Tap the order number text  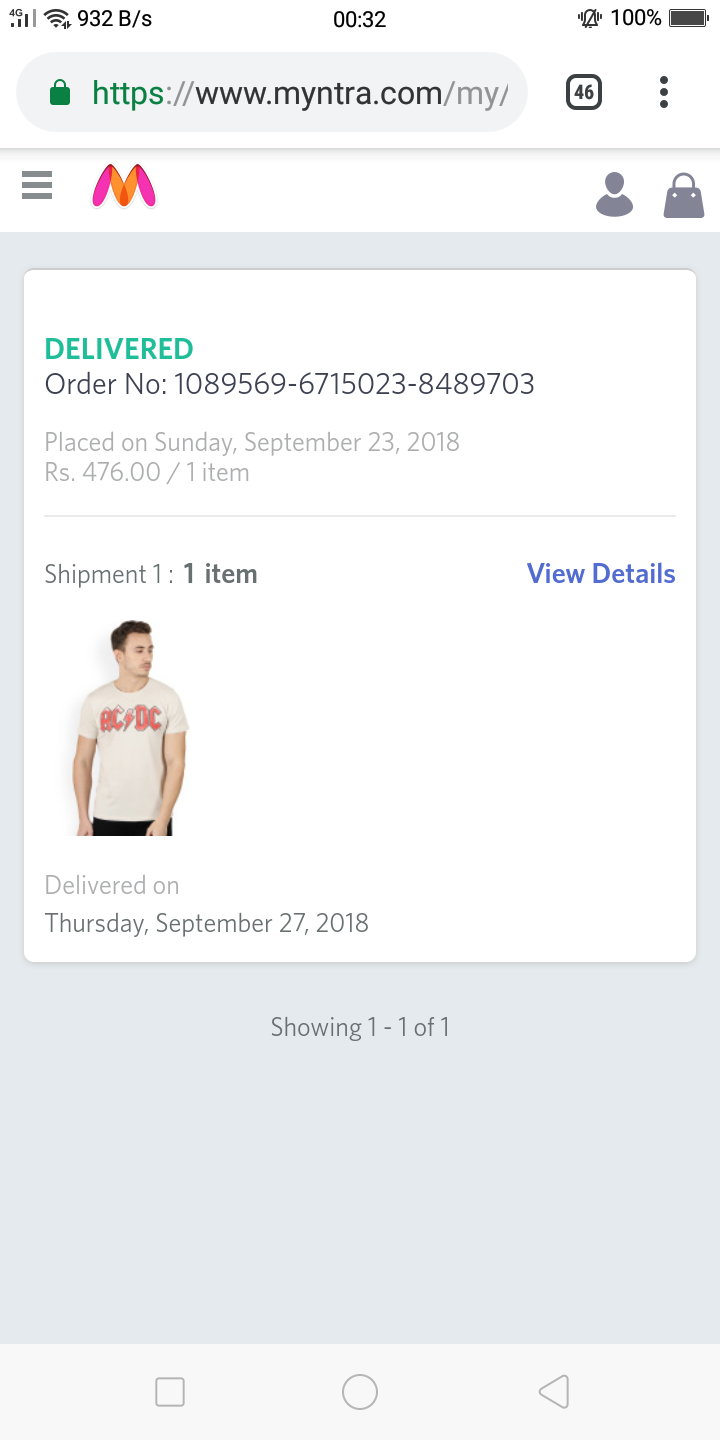[290, 384]
